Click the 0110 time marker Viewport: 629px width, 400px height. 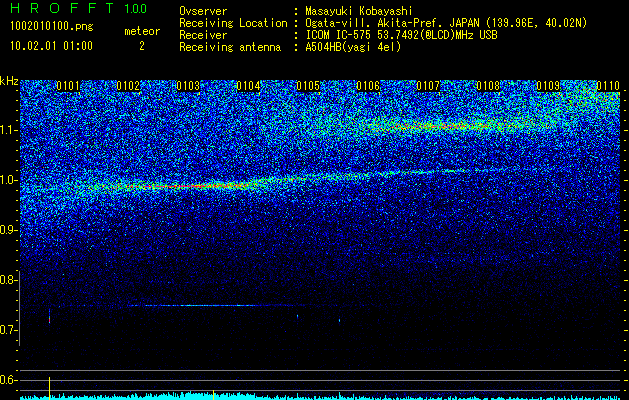click(x=608, y=86)
